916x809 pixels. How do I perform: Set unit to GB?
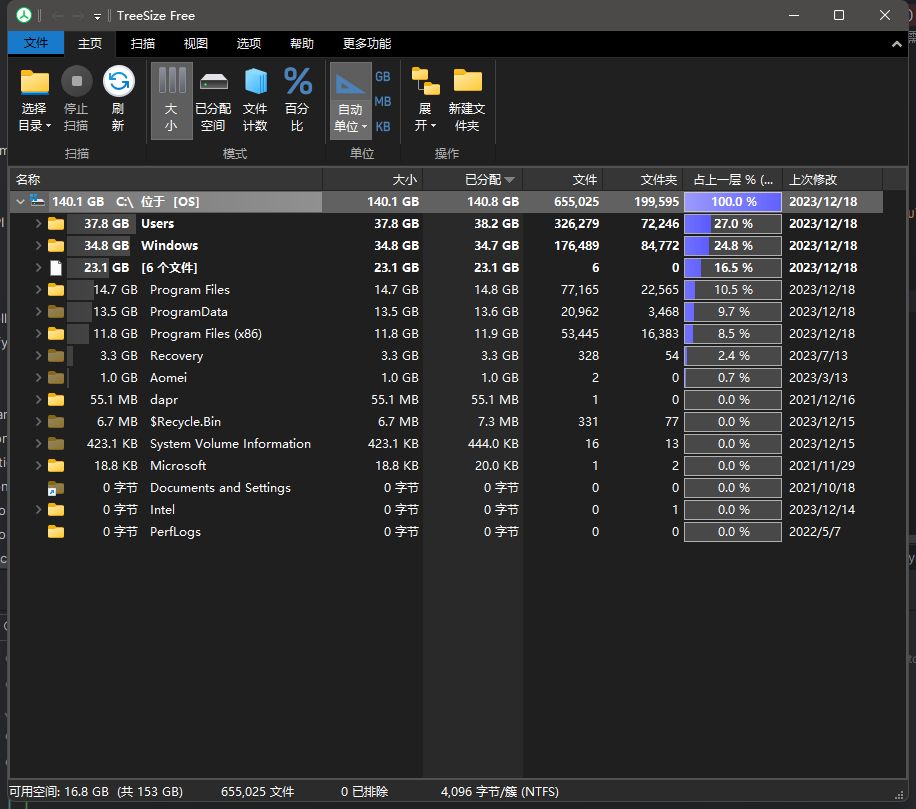pos(383,77)
